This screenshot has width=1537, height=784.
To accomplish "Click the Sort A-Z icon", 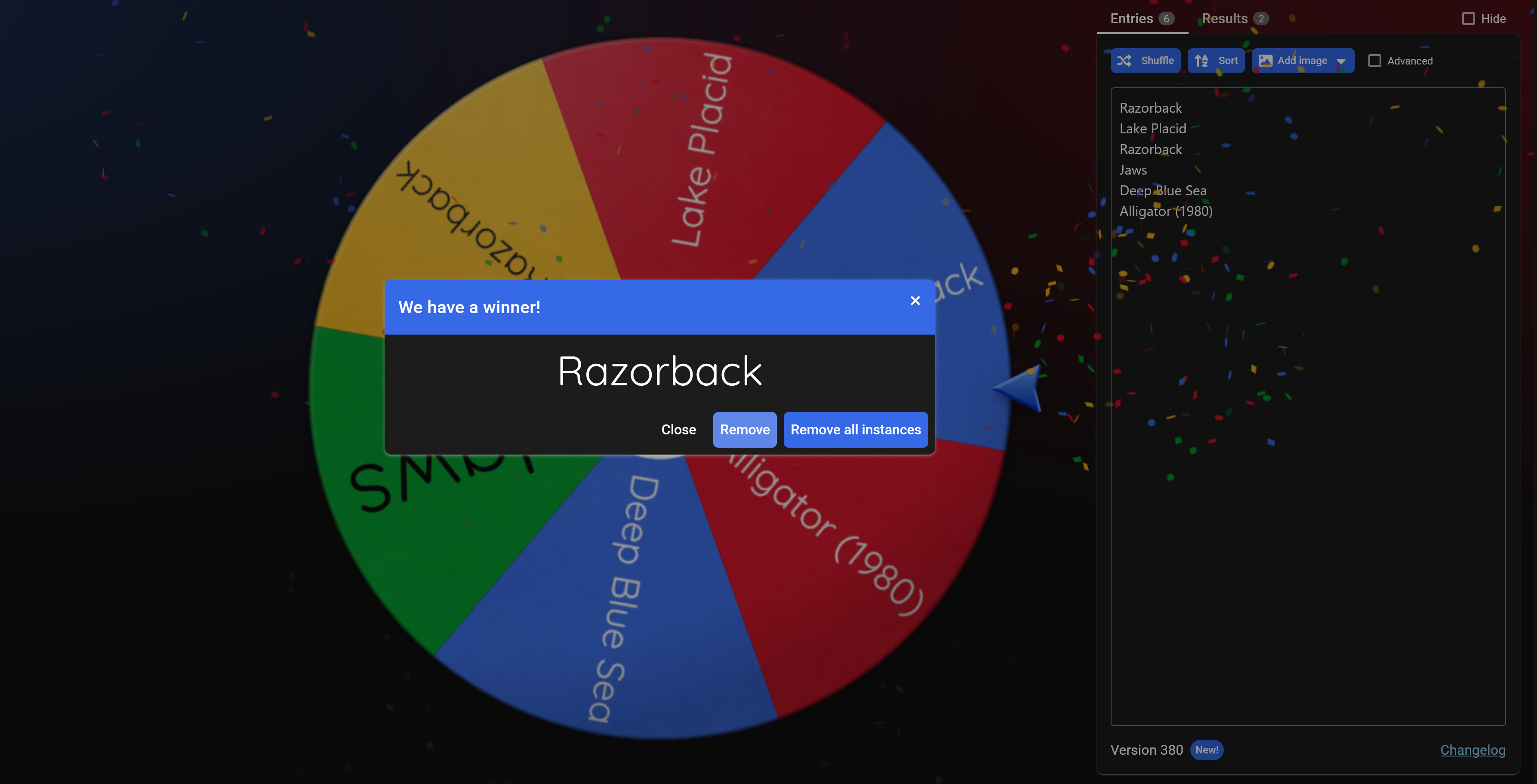I will [1201, 61].
